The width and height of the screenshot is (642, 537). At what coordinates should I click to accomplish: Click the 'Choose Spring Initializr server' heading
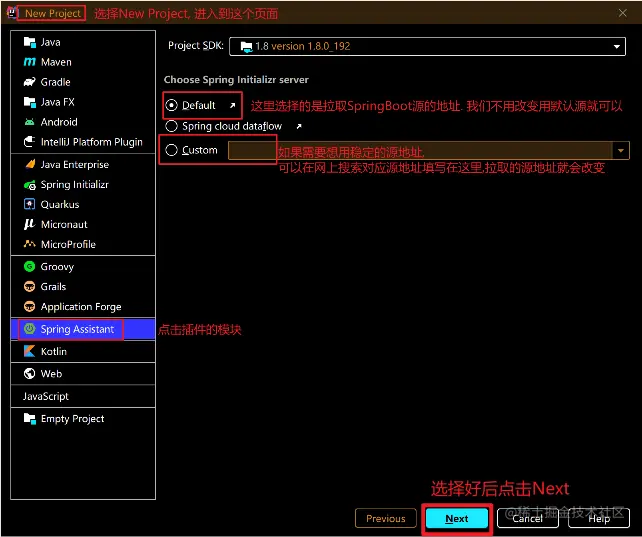click(236, 79)
